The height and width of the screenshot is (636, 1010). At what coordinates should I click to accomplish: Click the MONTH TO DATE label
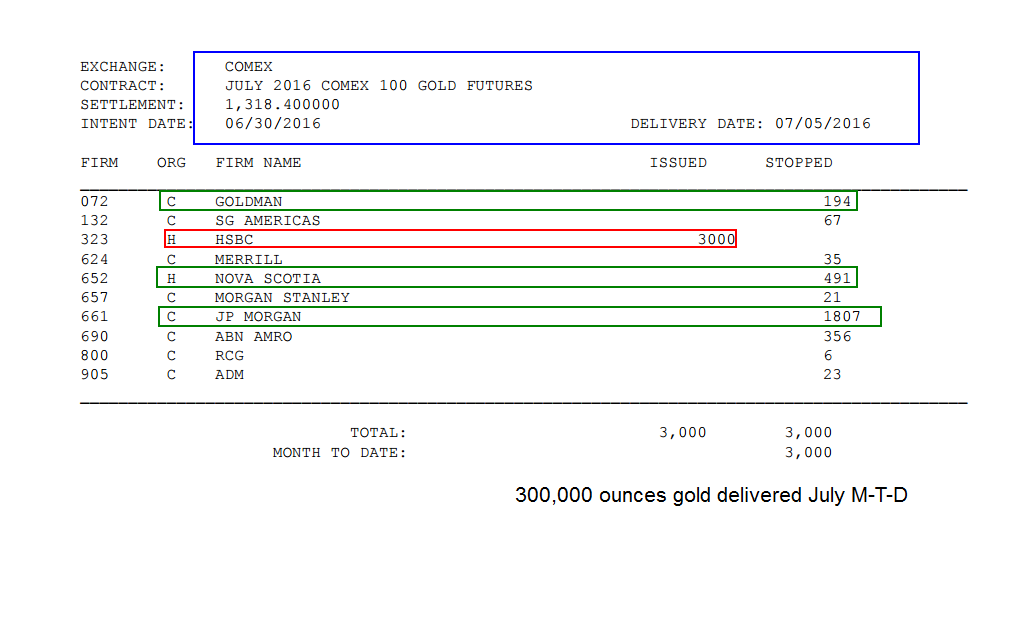coord(339,453)
